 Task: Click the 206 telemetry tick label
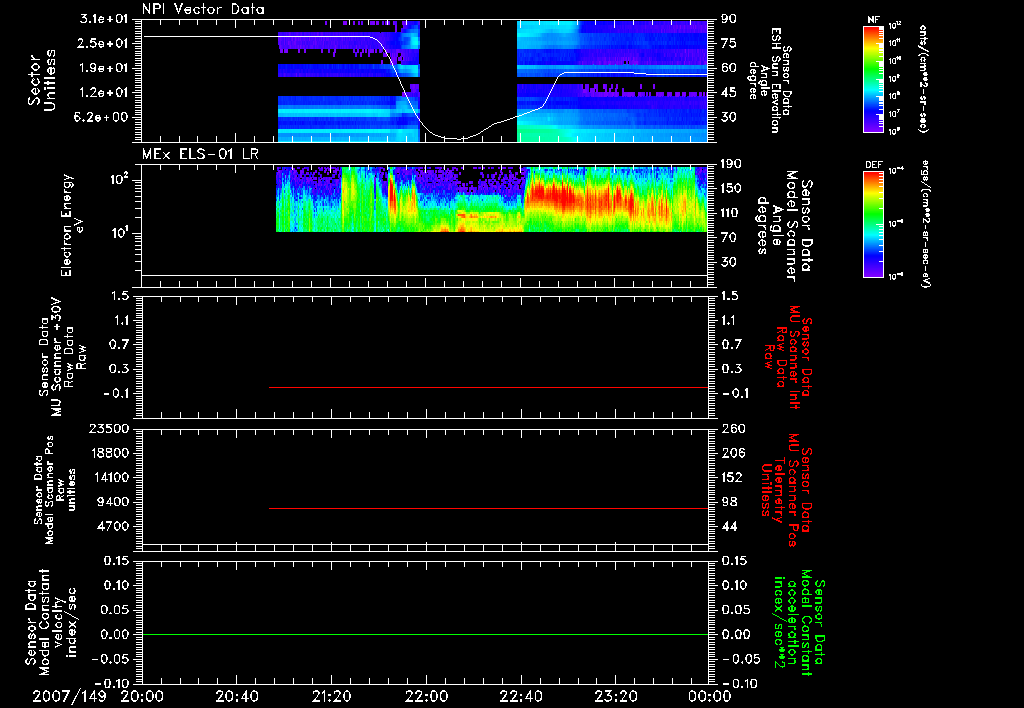click(732, 453)
